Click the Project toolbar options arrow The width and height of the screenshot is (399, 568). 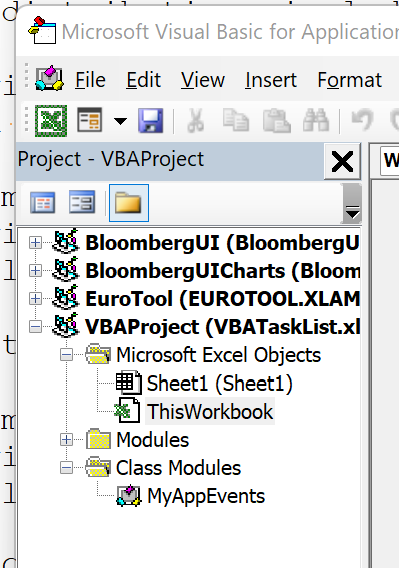pos(352,203)
